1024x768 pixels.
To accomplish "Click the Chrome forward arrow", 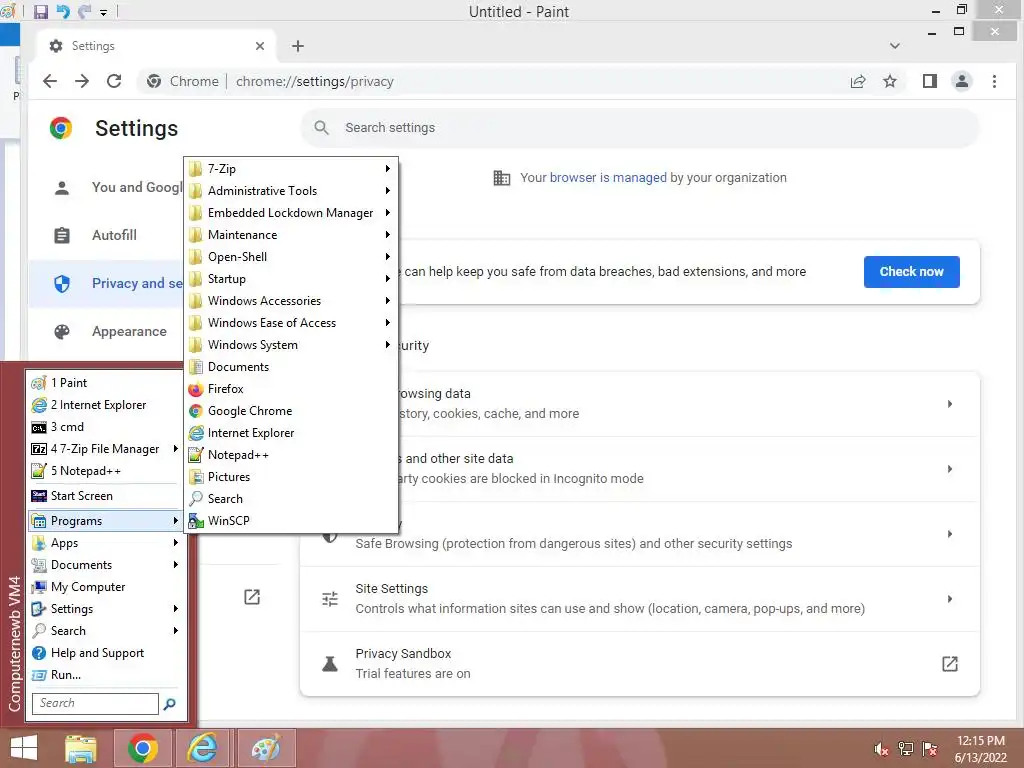I will tap(82, 81).
